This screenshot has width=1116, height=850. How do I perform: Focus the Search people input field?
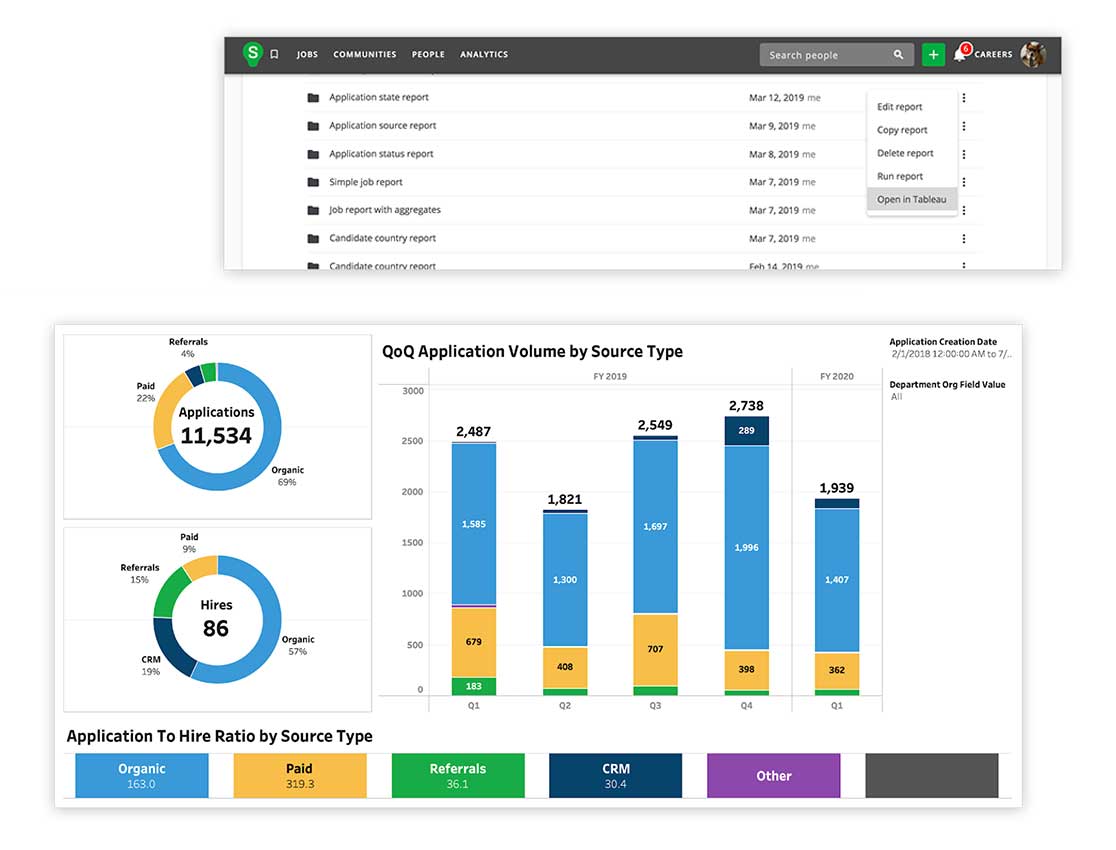point(825,55)
